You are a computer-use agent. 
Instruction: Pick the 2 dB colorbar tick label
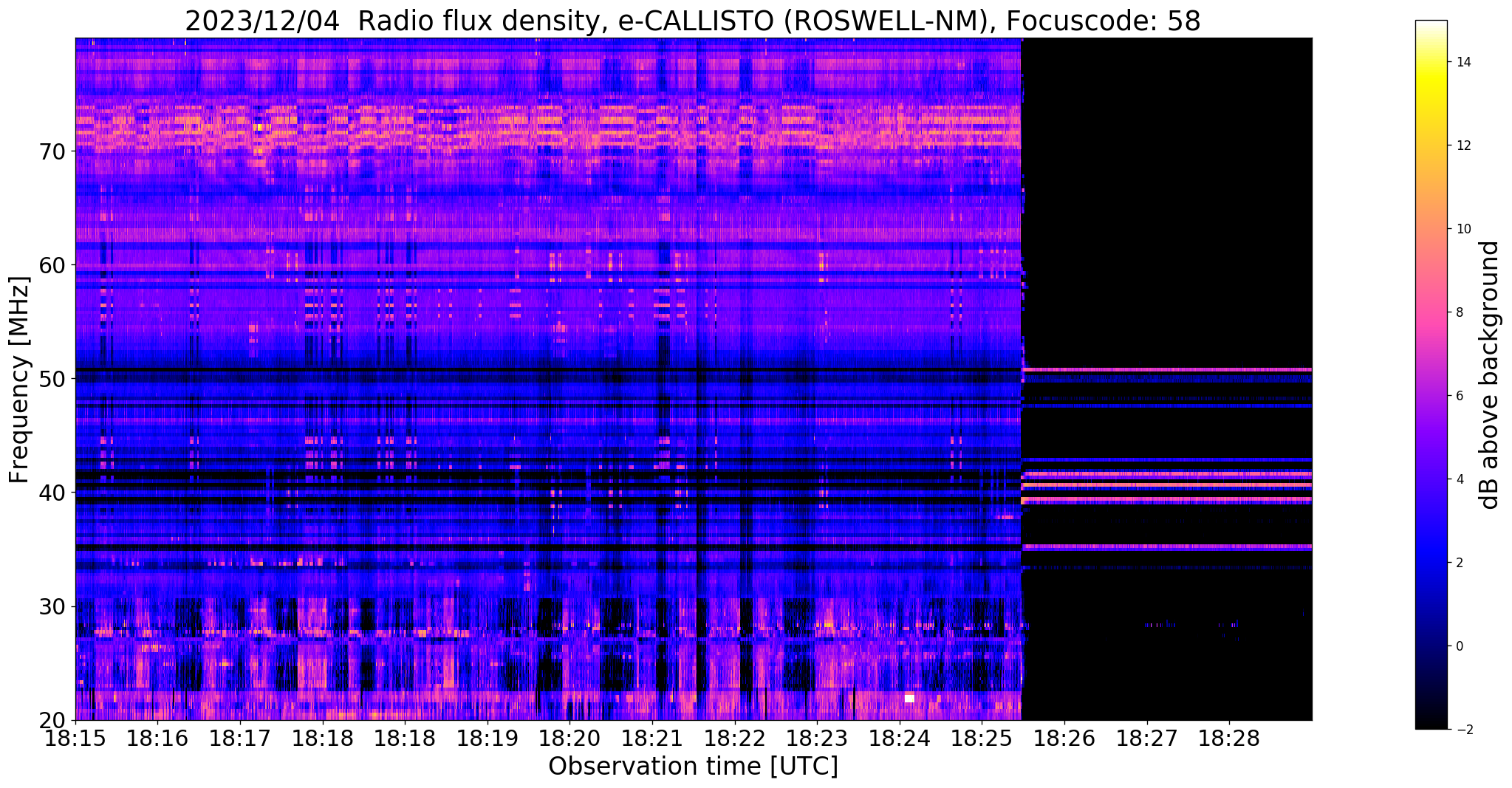[x=1460, y=563]
